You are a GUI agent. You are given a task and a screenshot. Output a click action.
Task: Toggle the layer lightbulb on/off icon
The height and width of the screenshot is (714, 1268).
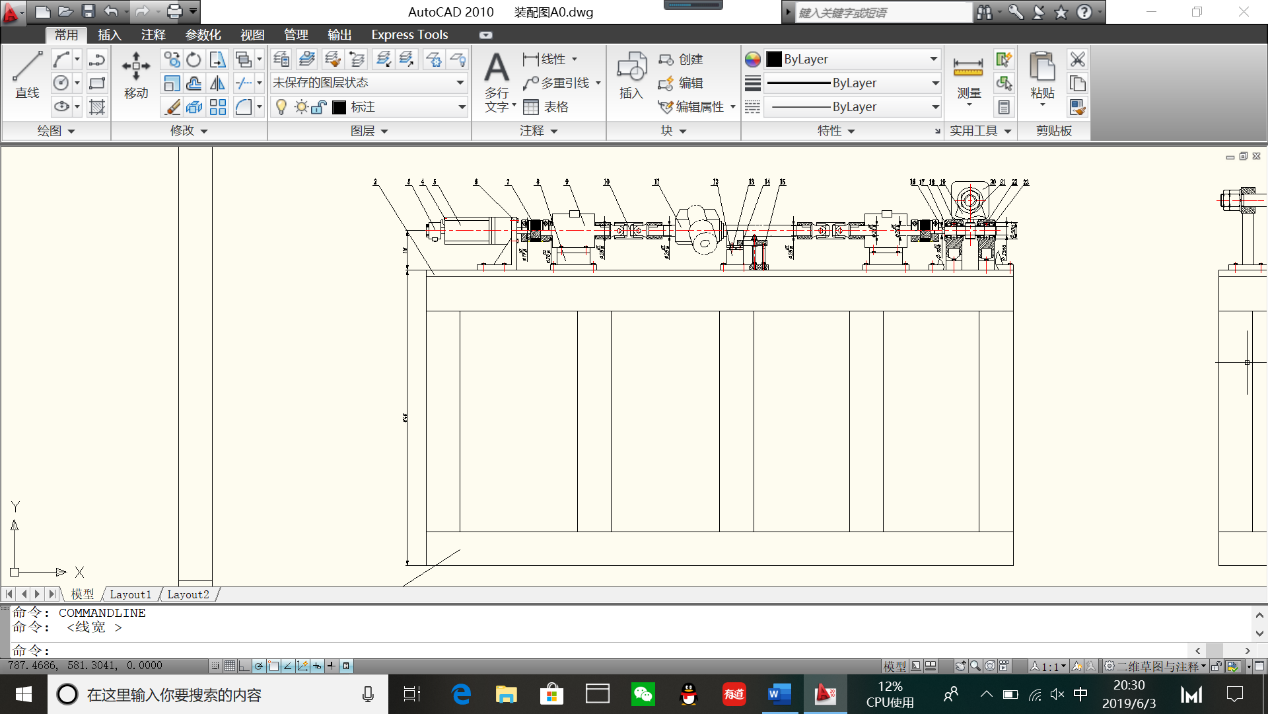282,107
